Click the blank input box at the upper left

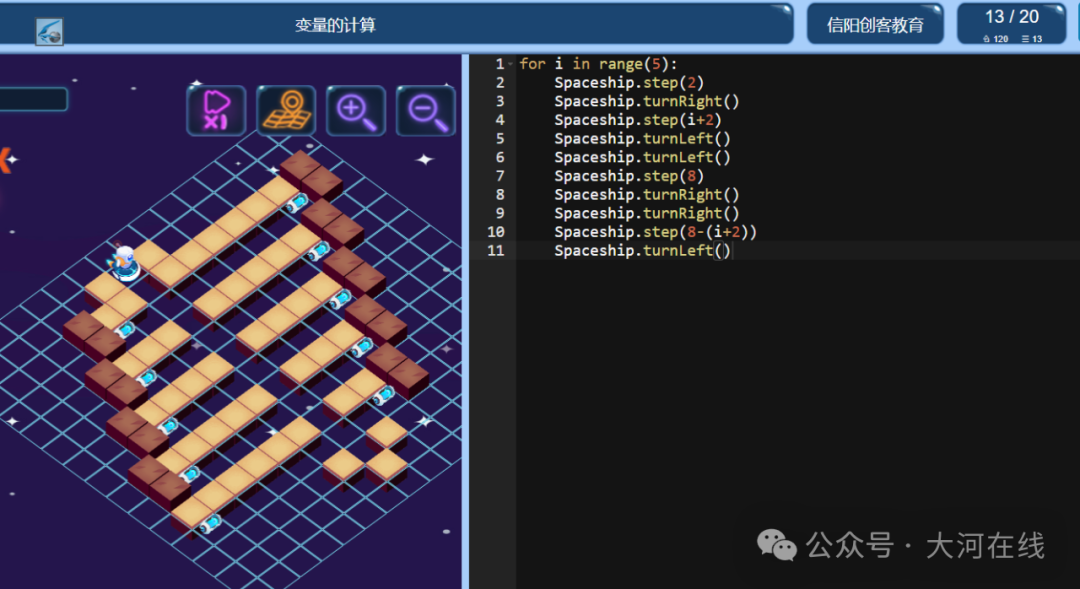[x=33, y=100]
